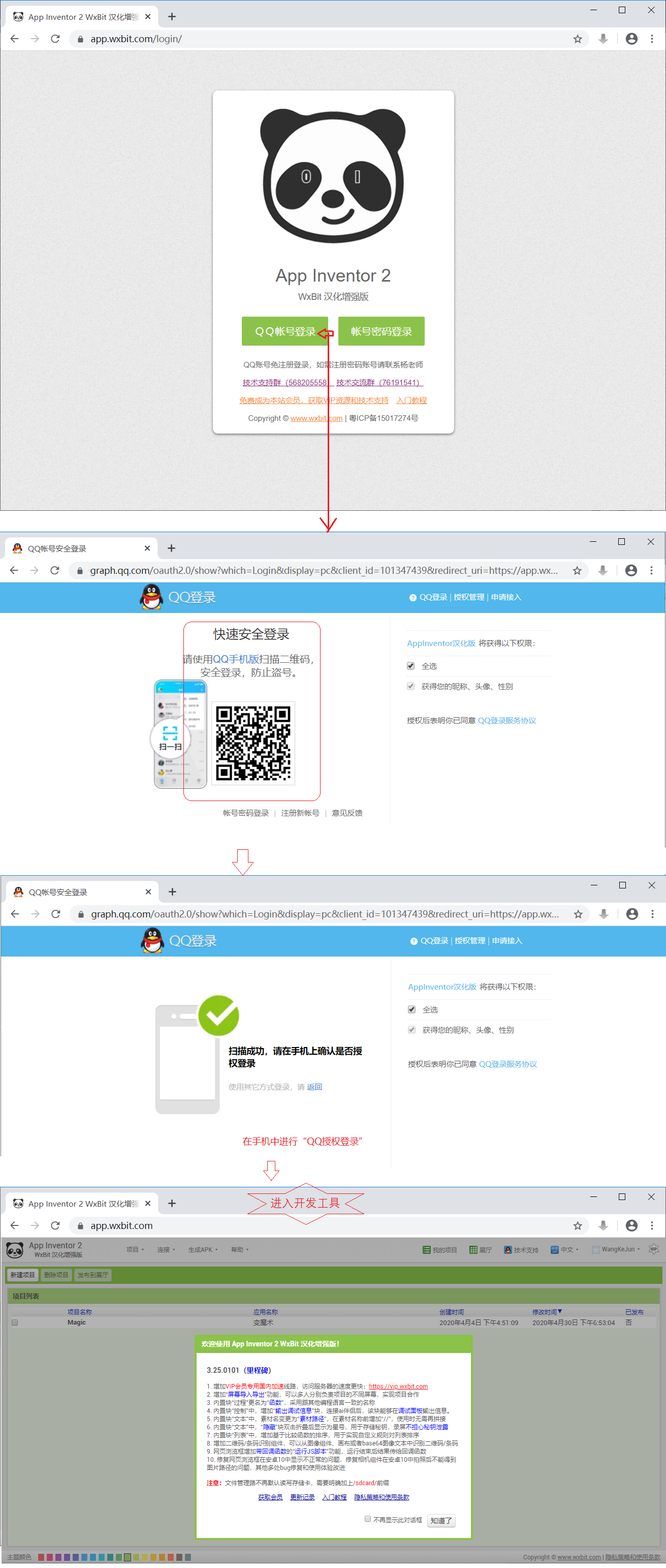The height and width of the screenshot is (1568, 666).
Task: Click the question-mark icon beside QQ登录 in the QR-code window
Action: click(413, 598)
